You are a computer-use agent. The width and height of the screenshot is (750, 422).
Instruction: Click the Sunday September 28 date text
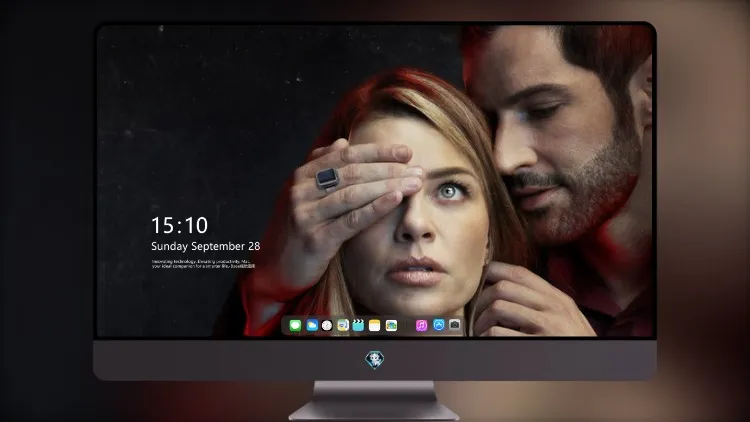[206, 246]
